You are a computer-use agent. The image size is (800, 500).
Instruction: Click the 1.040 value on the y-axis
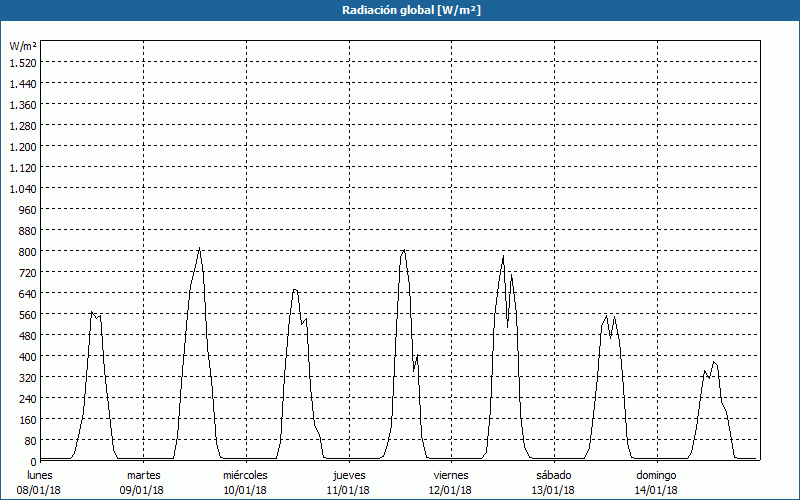[x=23, y=188]
